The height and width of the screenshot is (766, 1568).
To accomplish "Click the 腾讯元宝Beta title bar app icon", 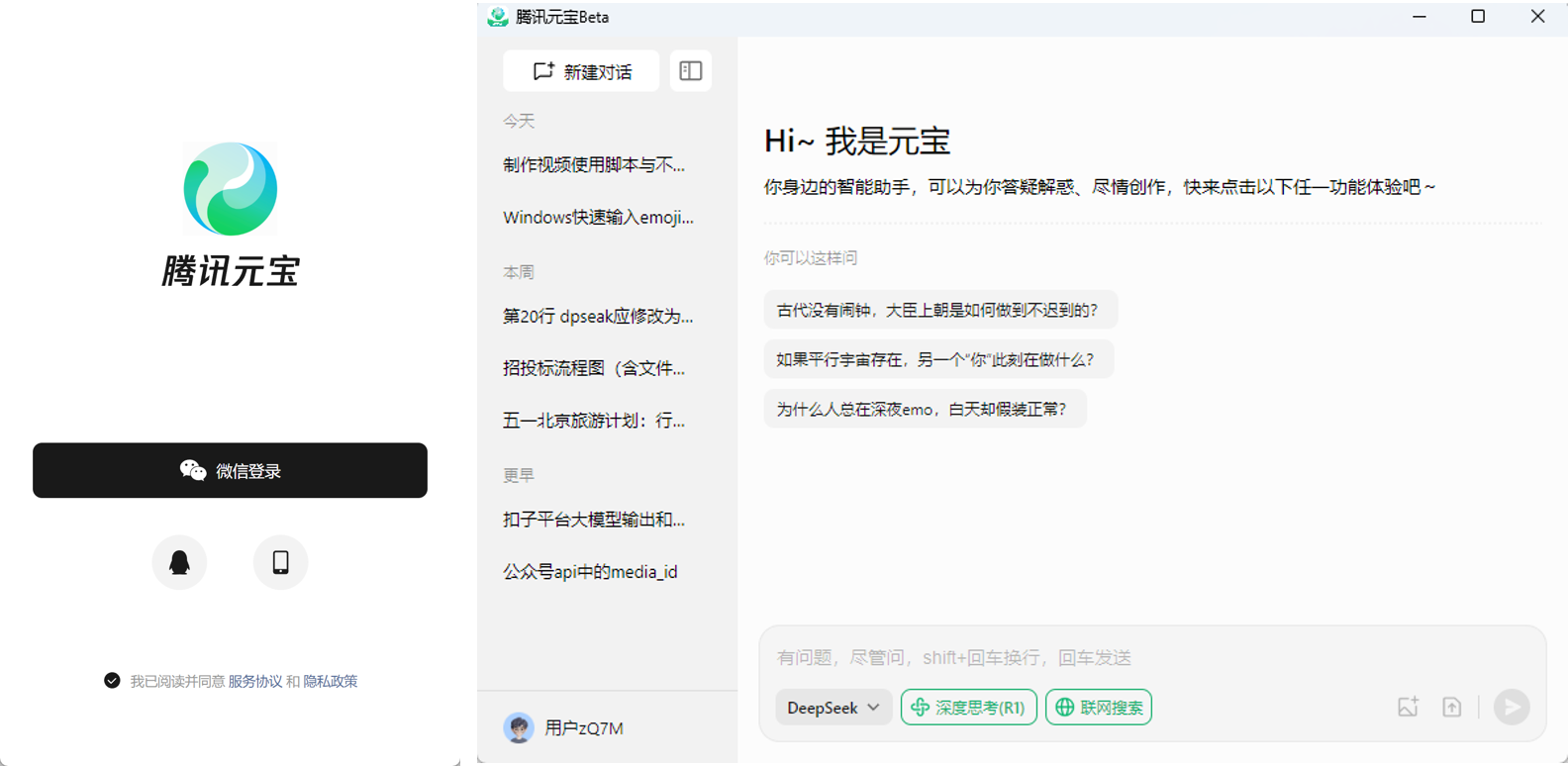I will 498,17.
